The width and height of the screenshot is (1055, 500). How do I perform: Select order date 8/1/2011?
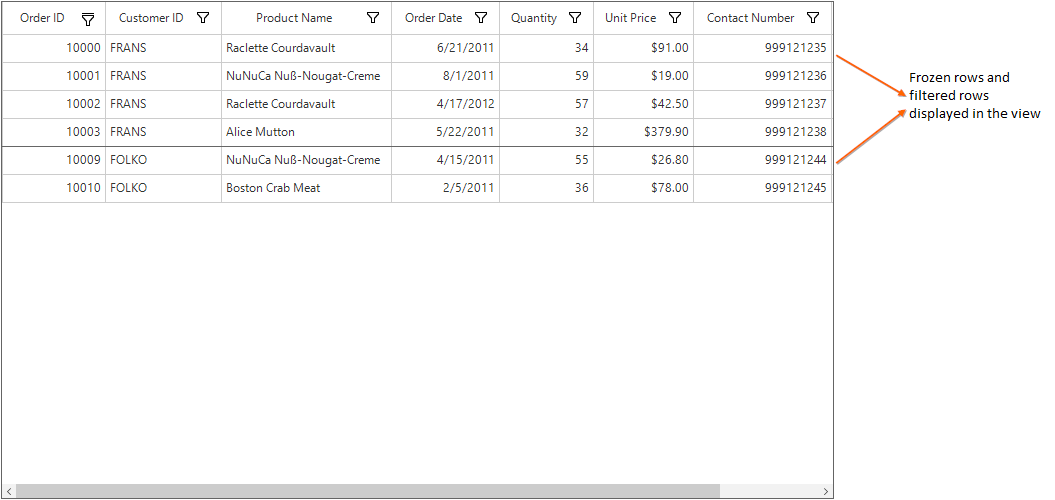(x=445, y=77)
